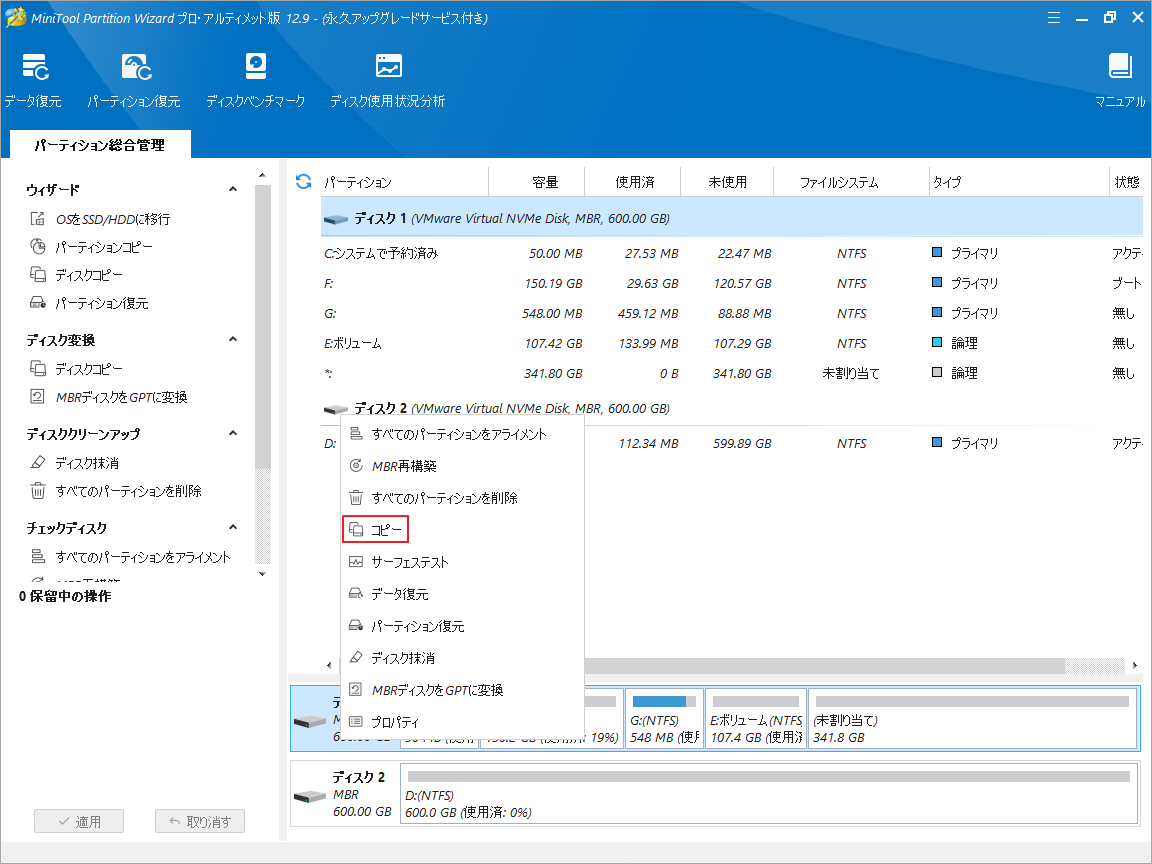Click ディスクコピー icon under ディスク変換
This screenshot has width=1152, height=864.
(37, 369)
